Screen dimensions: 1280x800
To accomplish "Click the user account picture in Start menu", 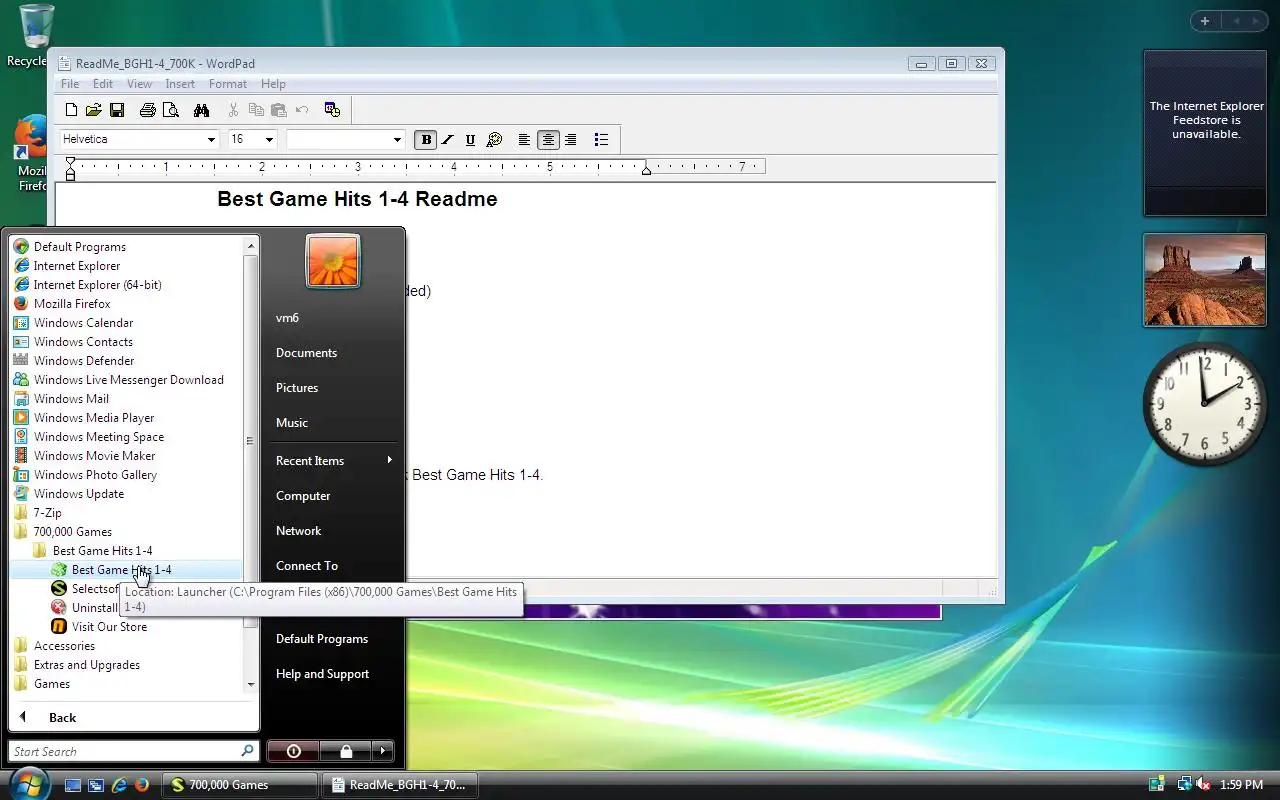I will [x=333, y=261].
